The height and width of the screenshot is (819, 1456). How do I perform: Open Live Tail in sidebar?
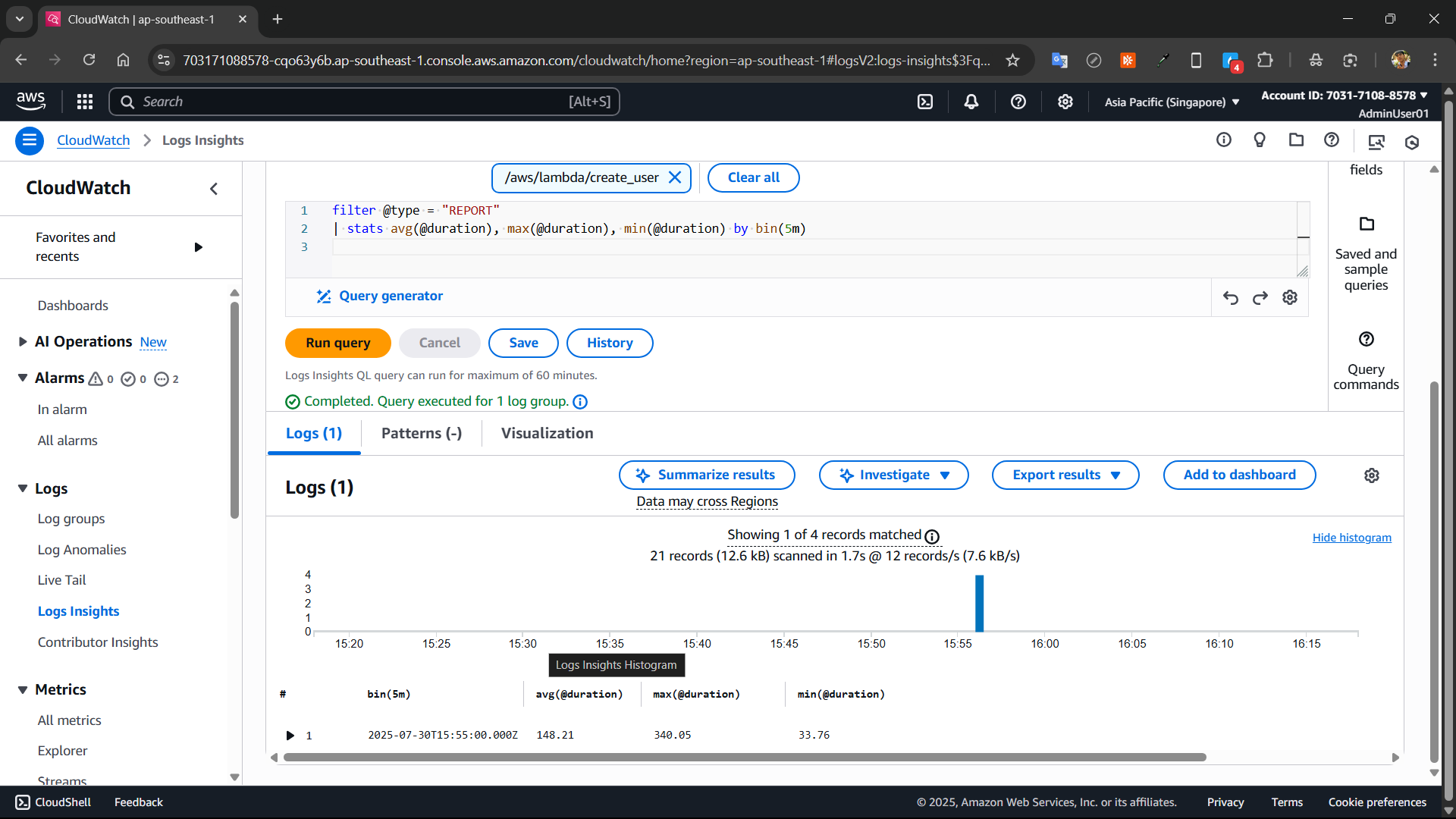pos(61,580)
